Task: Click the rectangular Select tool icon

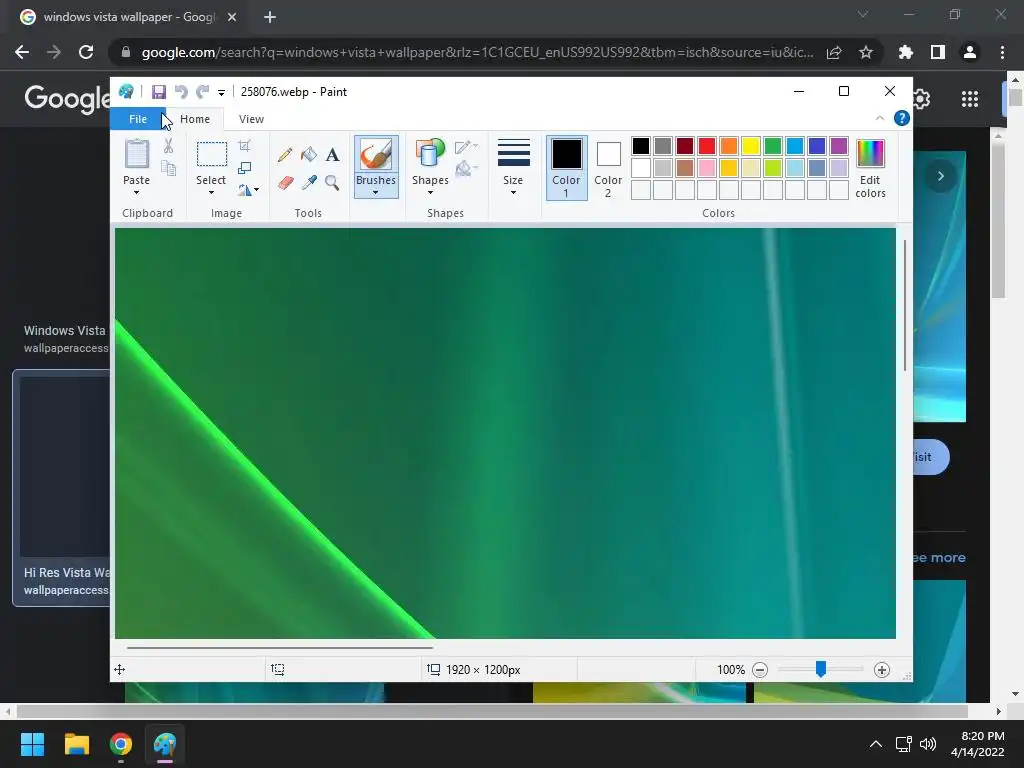Action: point(212,154)
